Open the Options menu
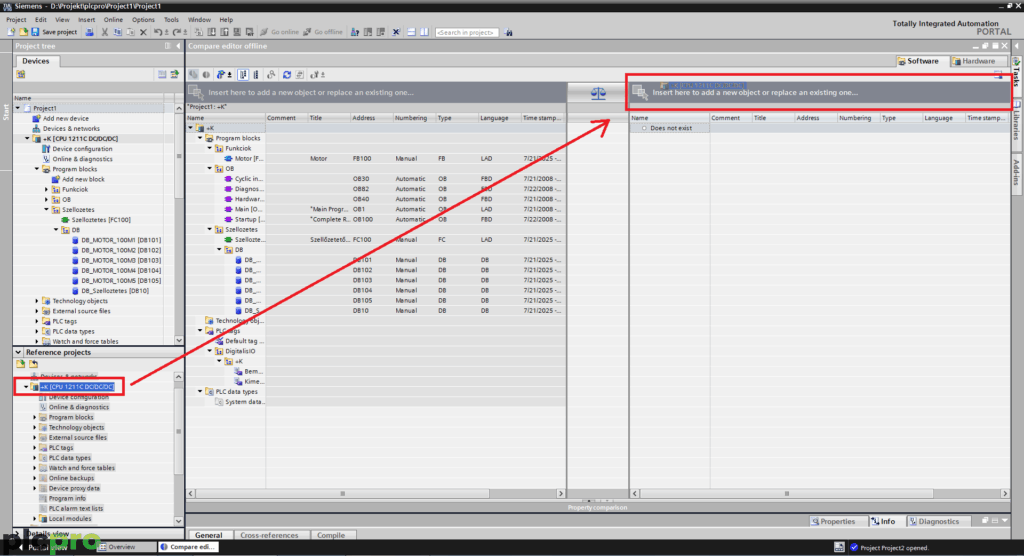 (x=143, y=20)
